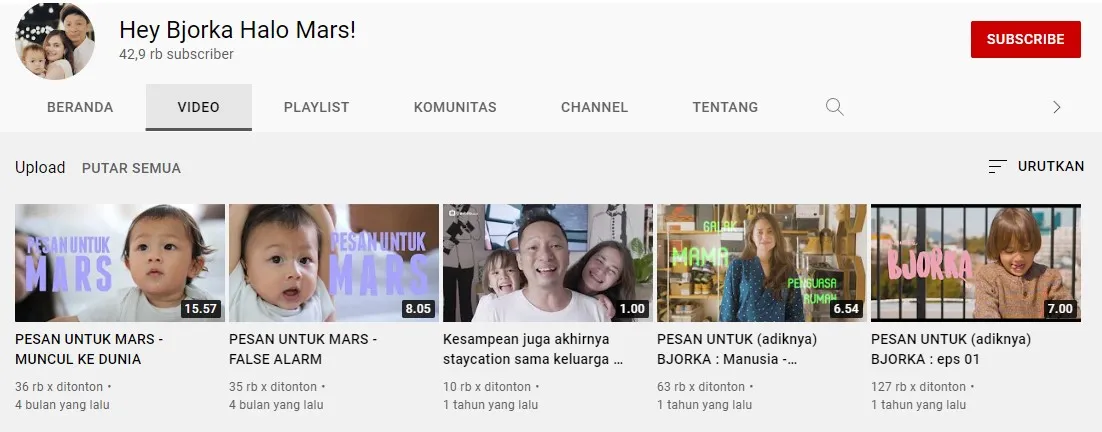Click the 8.05 duration badge
Screen dimensions: 1102x432
click(417, 308)
